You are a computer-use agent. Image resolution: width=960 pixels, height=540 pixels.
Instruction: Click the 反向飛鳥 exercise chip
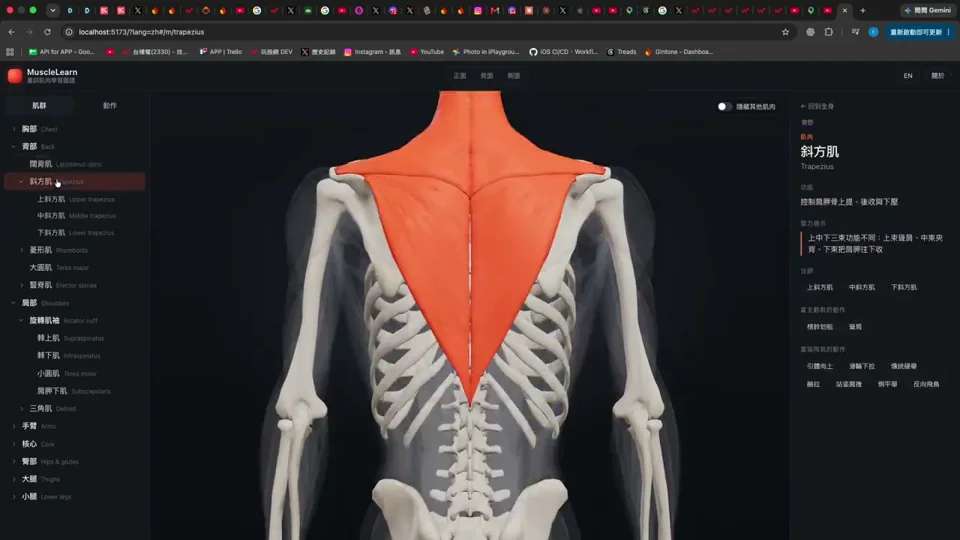[x=926, y=384]
